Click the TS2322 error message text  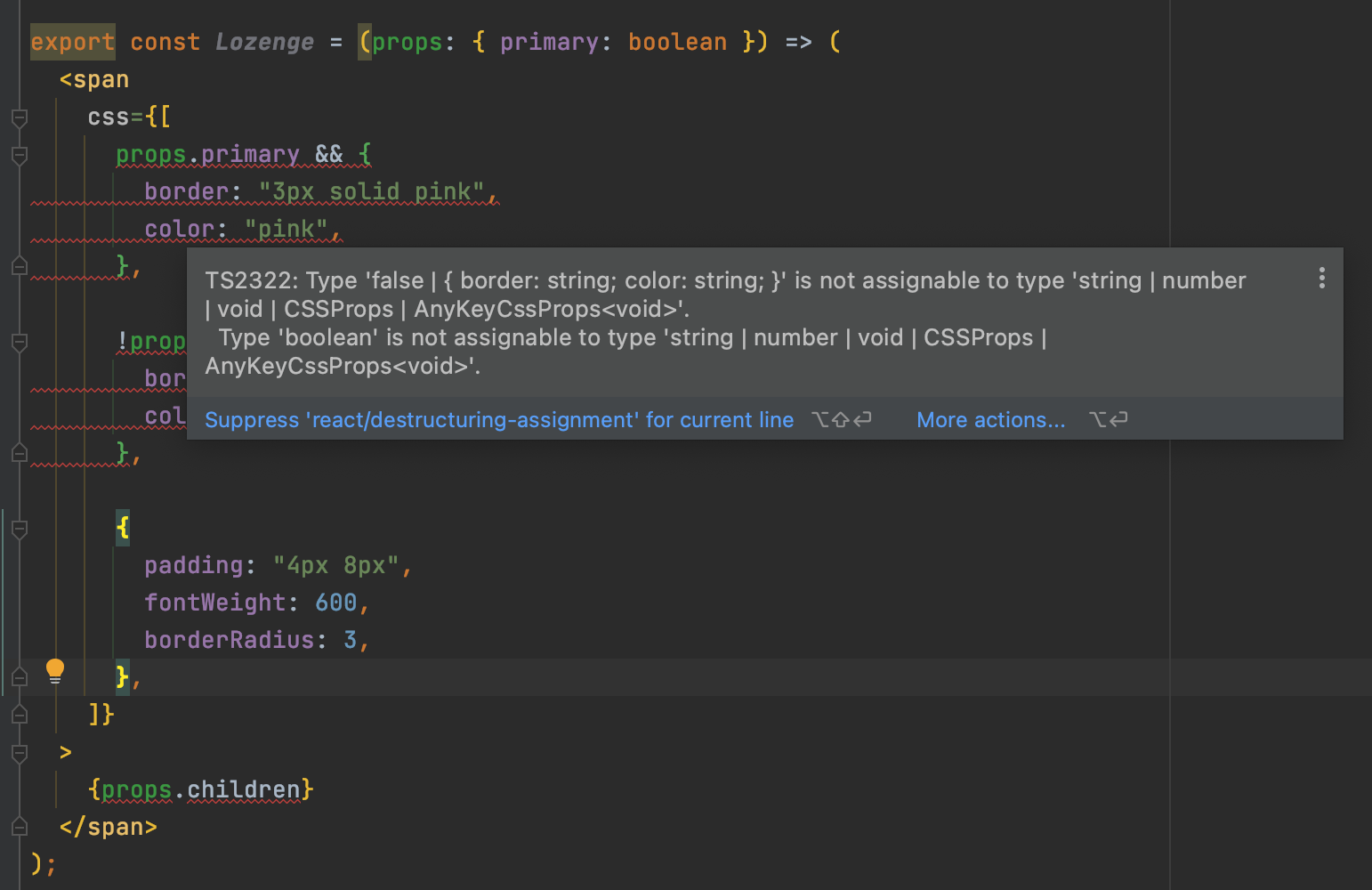pos(725,323)
